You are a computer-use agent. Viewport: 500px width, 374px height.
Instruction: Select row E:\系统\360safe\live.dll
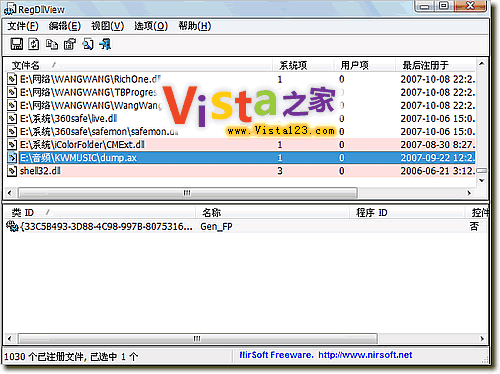241,118
